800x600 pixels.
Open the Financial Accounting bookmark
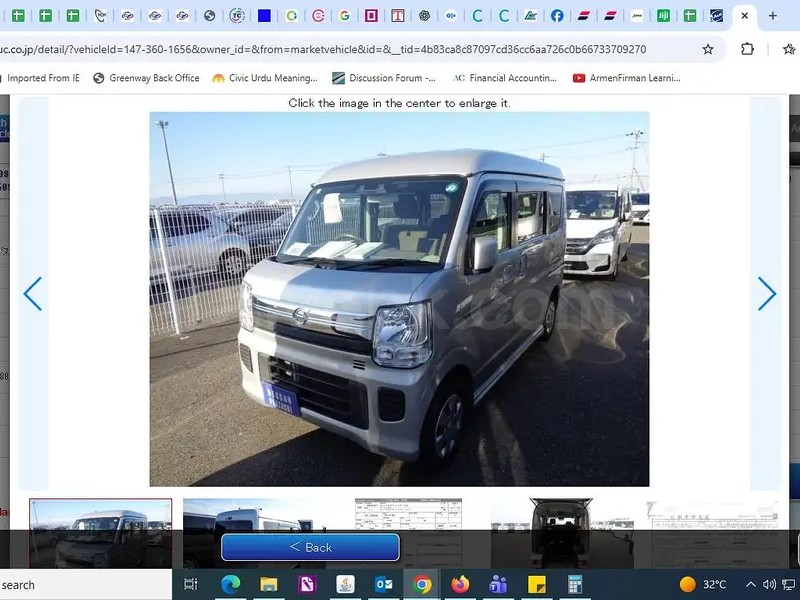(x=505, y=78)
